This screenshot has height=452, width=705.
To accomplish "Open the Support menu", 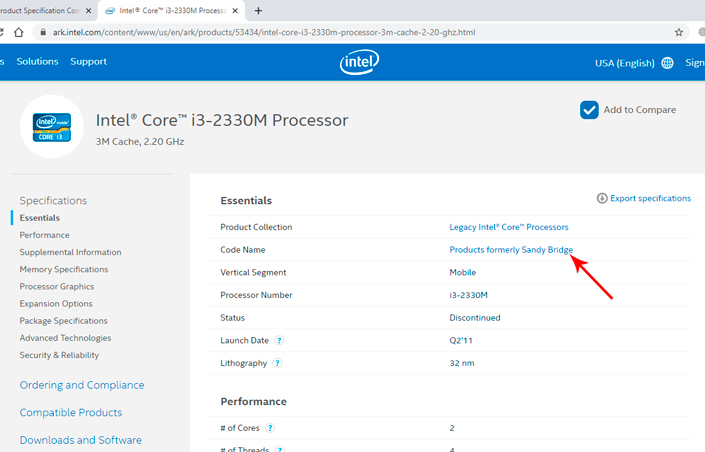I will click(89, 61).
